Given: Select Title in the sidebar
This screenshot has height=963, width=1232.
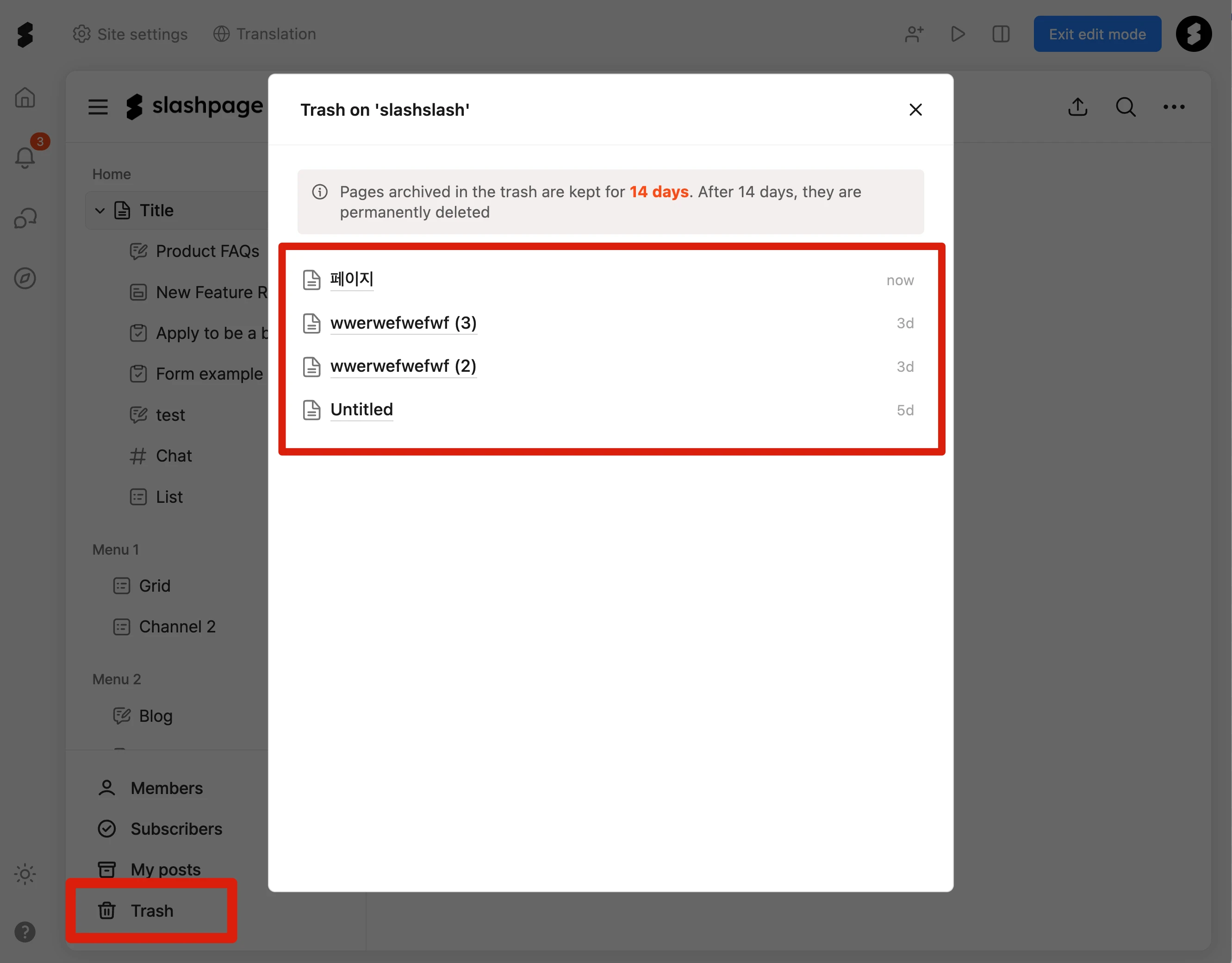Looking at the screenshot, I should (156, 211).
